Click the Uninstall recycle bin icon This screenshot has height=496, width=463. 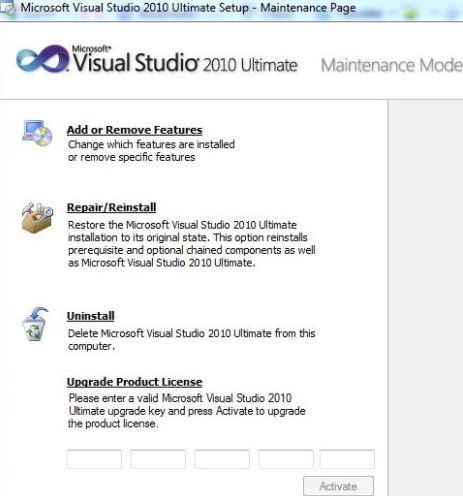click(x=35, y=324)
